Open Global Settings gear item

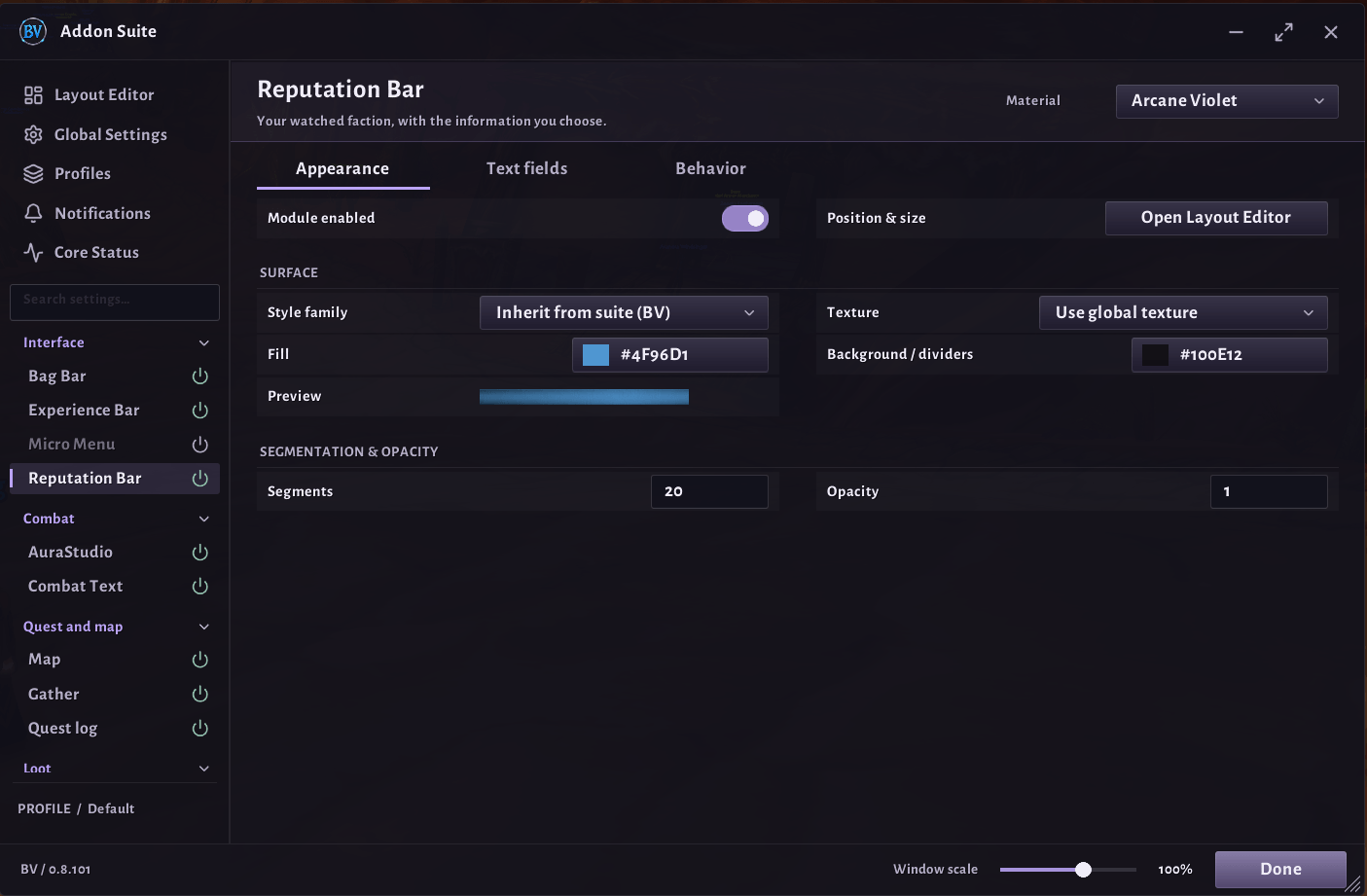(x=95, y=134)
